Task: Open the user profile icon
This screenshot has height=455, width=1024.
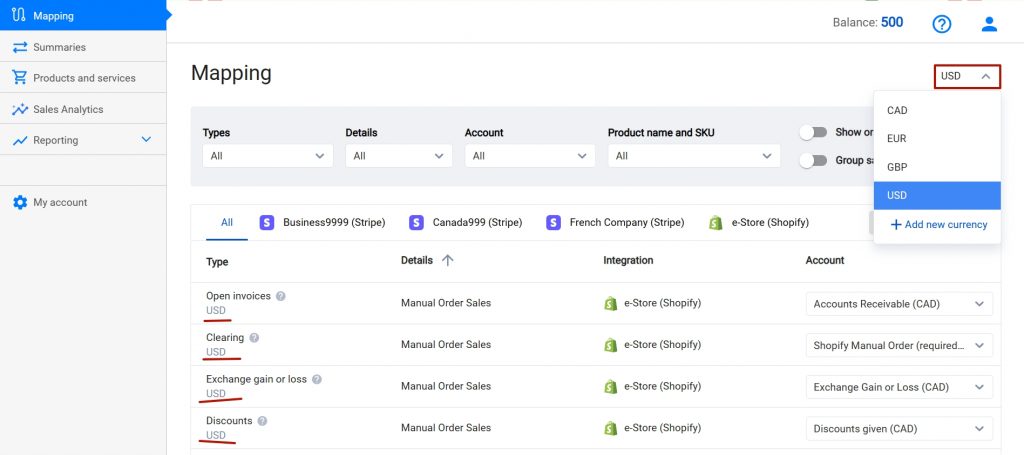Action: (989, 24)
